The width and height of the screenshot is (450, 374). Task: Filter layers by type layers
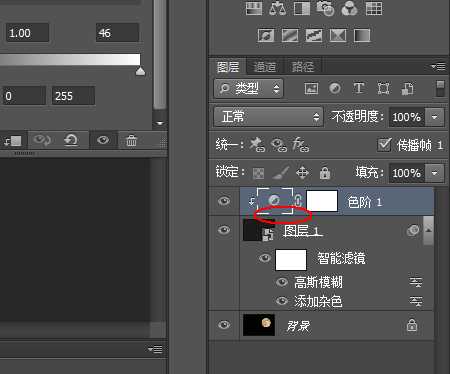359,88
